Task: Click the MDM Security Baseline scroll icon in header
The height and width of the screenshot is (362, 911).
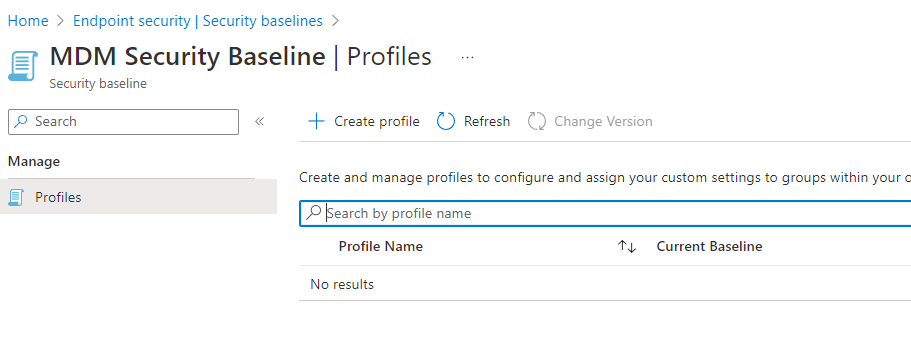Action: coord(23,66)
